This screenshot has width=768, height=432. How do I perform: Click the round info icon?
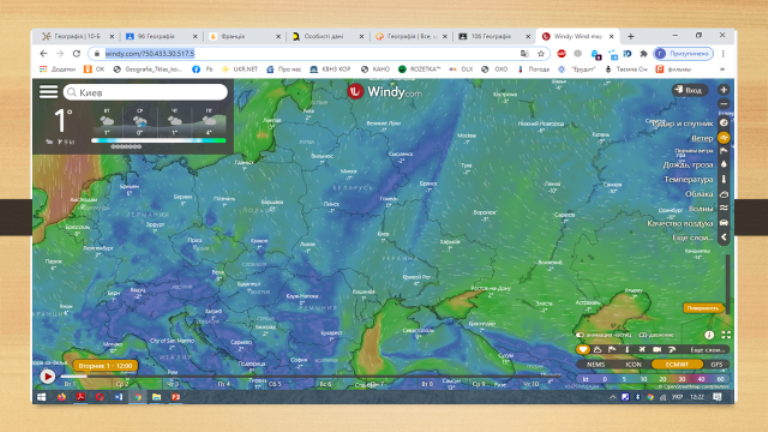(x=709, y=335)
